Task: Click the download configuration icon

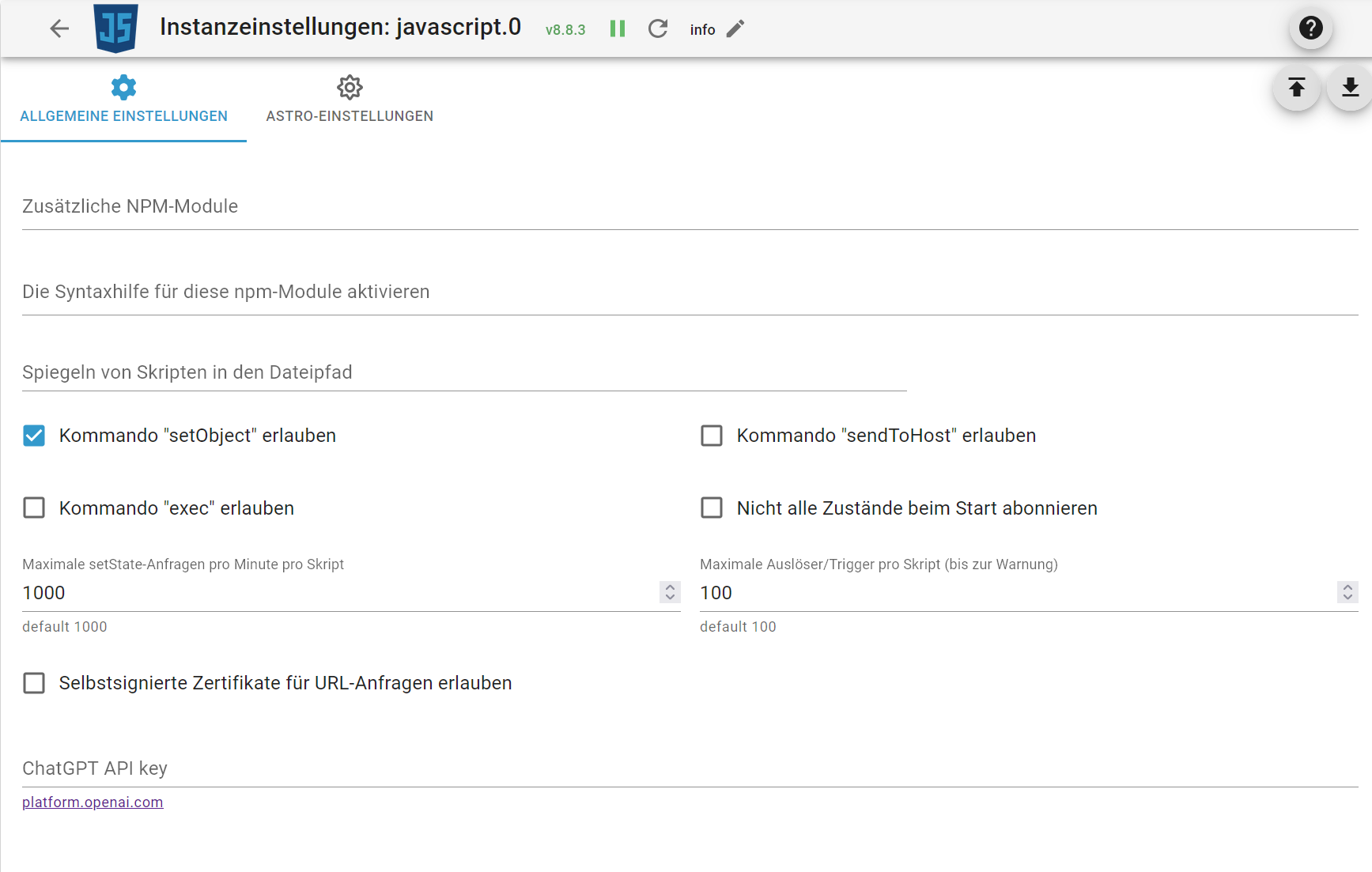Action: [1350, 88]
